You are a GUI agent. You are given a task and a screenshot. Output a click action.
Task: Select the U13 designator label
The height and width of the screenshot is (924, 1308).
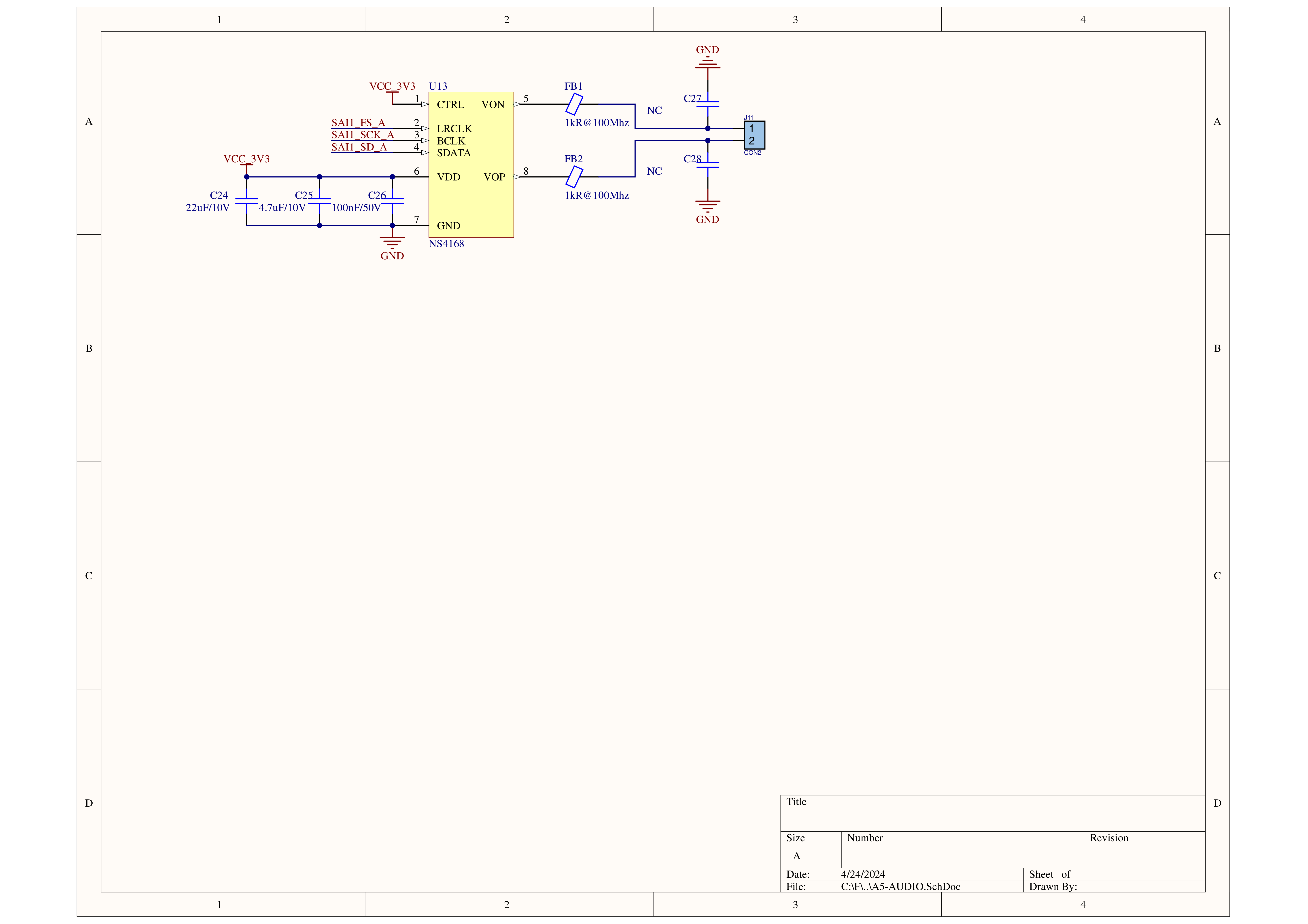(x=438, y=87)
